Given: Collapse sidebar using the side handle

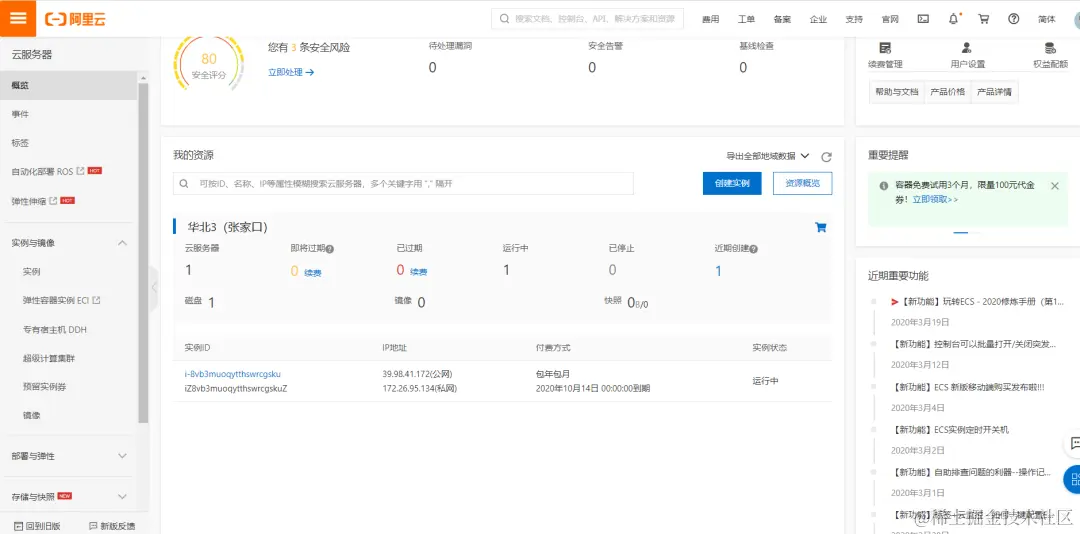Looking at the screenshot, I should pyautogui.click(x=154, y=286).
